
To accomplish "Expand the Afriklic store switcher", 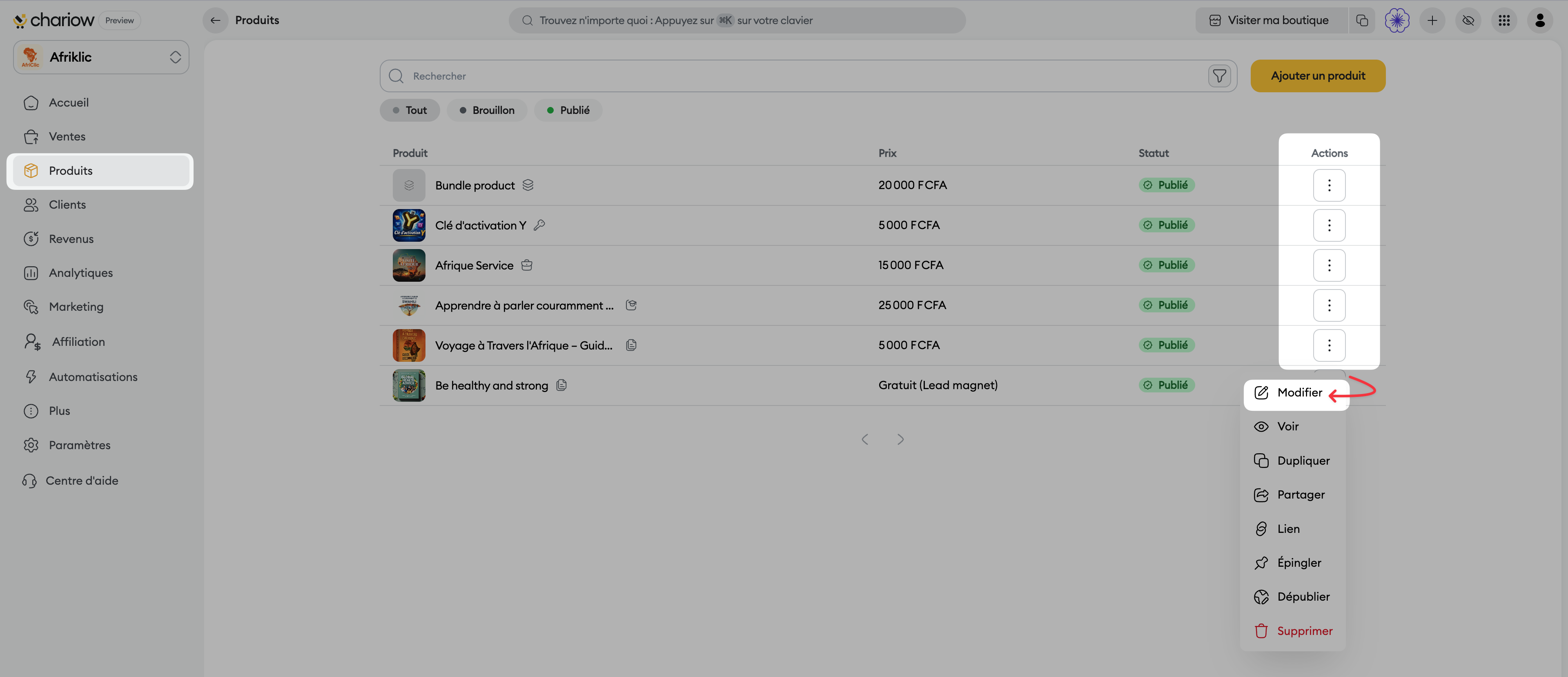I will coord(101,57).
